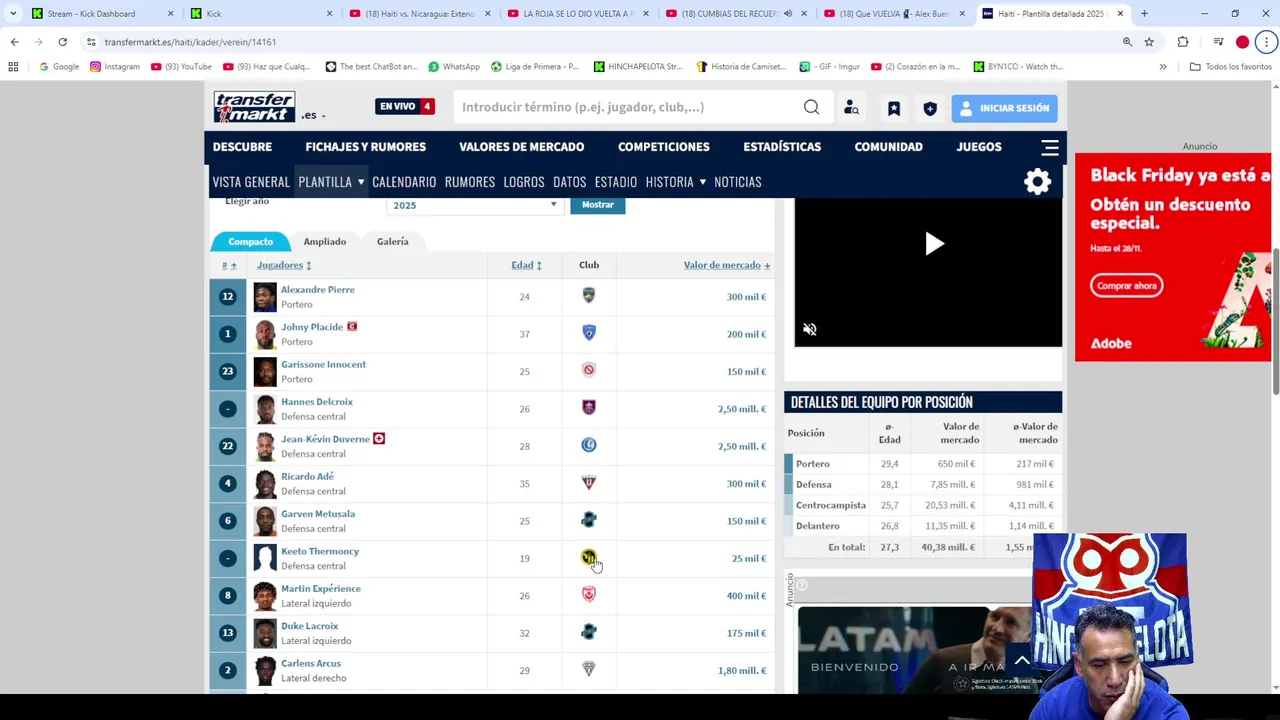
Task: Click the Transfermarkt logo
Action: click(x=254, y=107)
